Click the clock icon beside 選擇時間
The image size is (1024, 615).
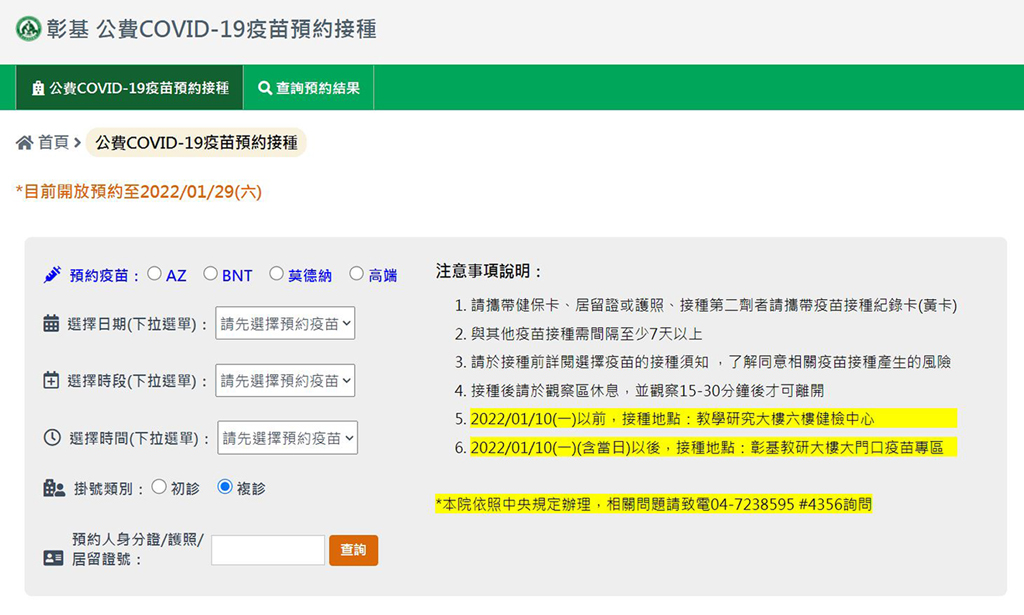[x=53, y=438]
